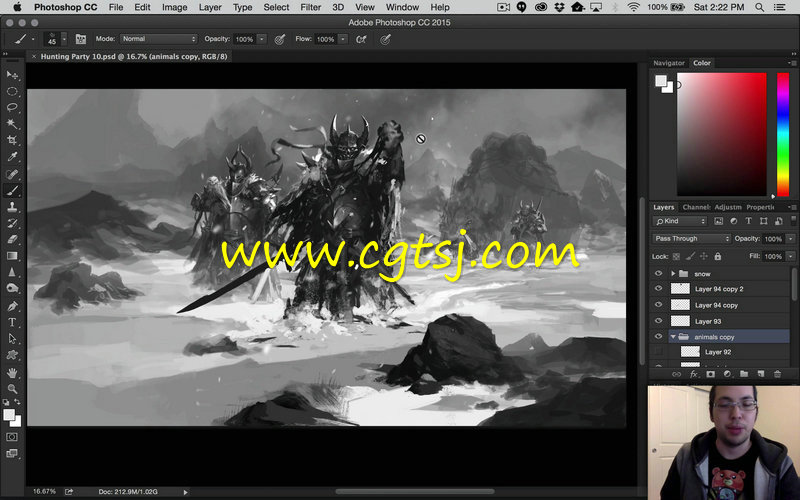
Task: Select the Dodge tool
Action: [x=12, y=288]
